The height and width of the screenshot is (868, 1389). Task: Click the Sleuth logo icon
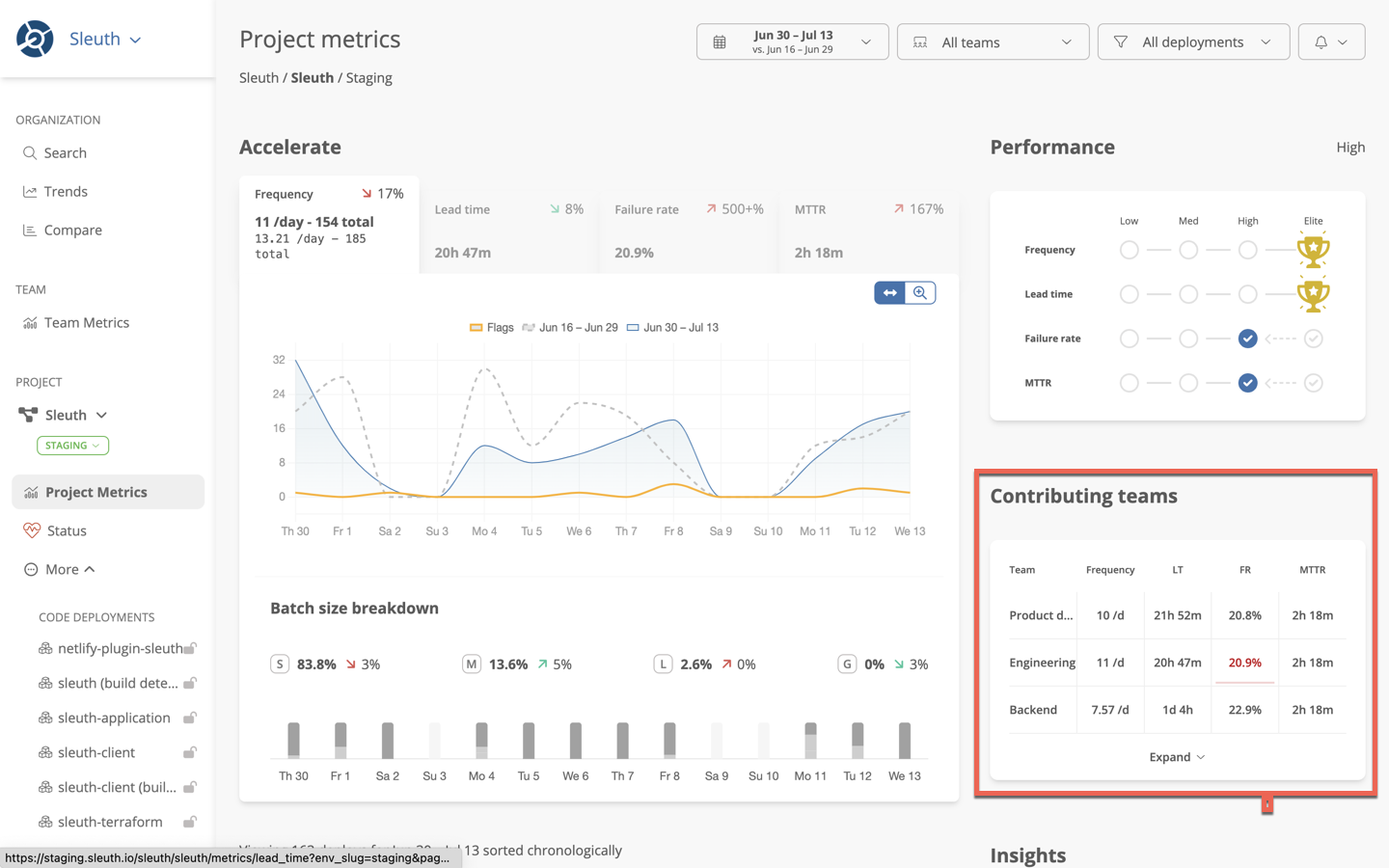(x=35, y=40)
